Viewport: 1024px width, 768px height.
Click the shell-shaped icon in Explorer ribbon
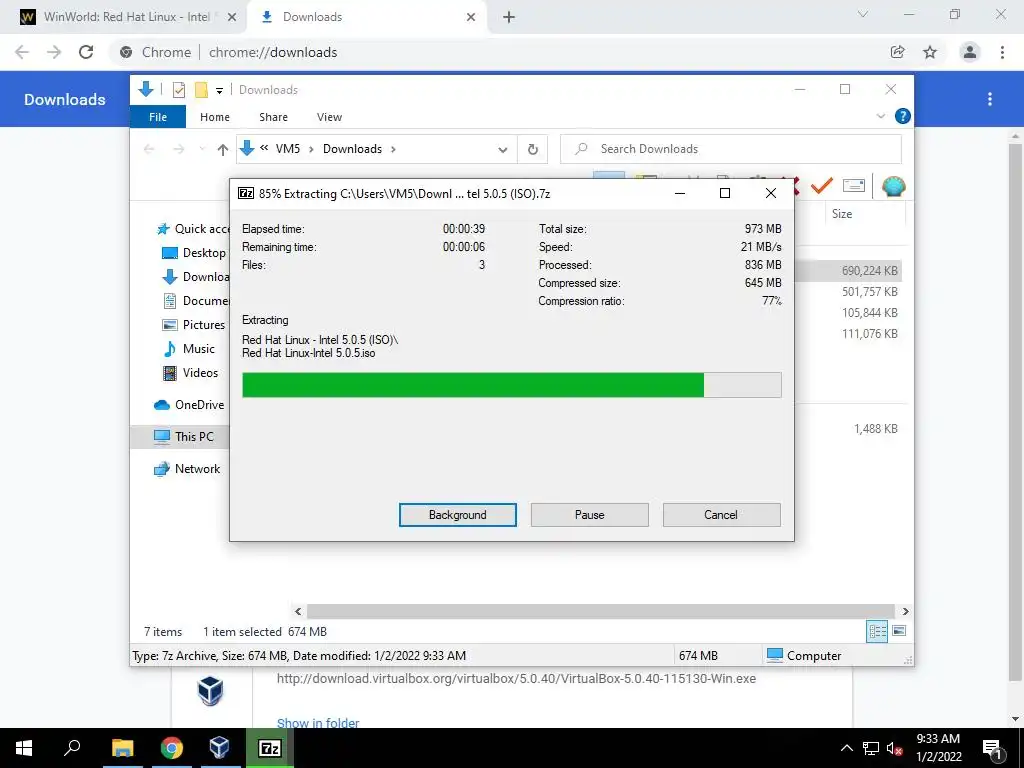pos(893,187)
